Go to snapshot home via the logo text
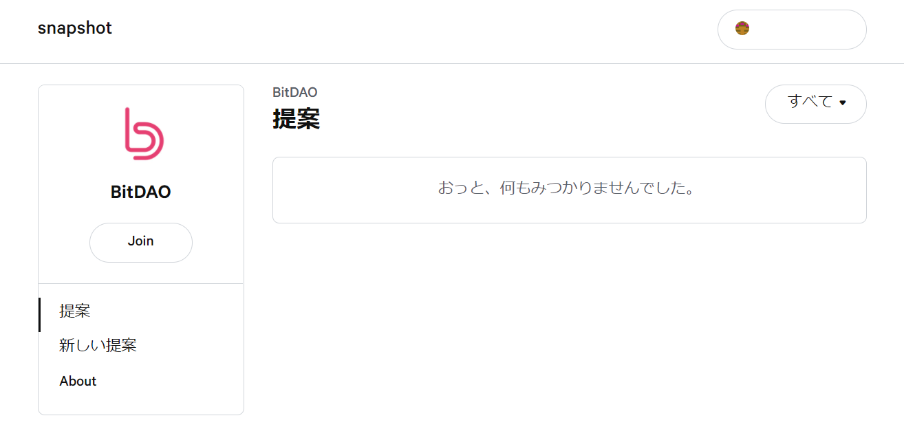This screenshot has height=440, width=904. pos(75,28)
